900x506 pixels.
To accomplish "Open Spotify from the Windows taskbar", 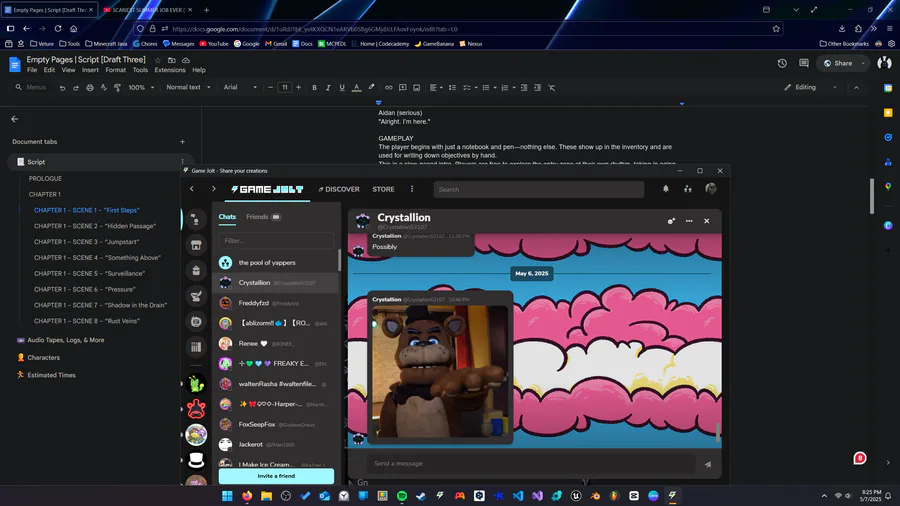I will [402, 496].
